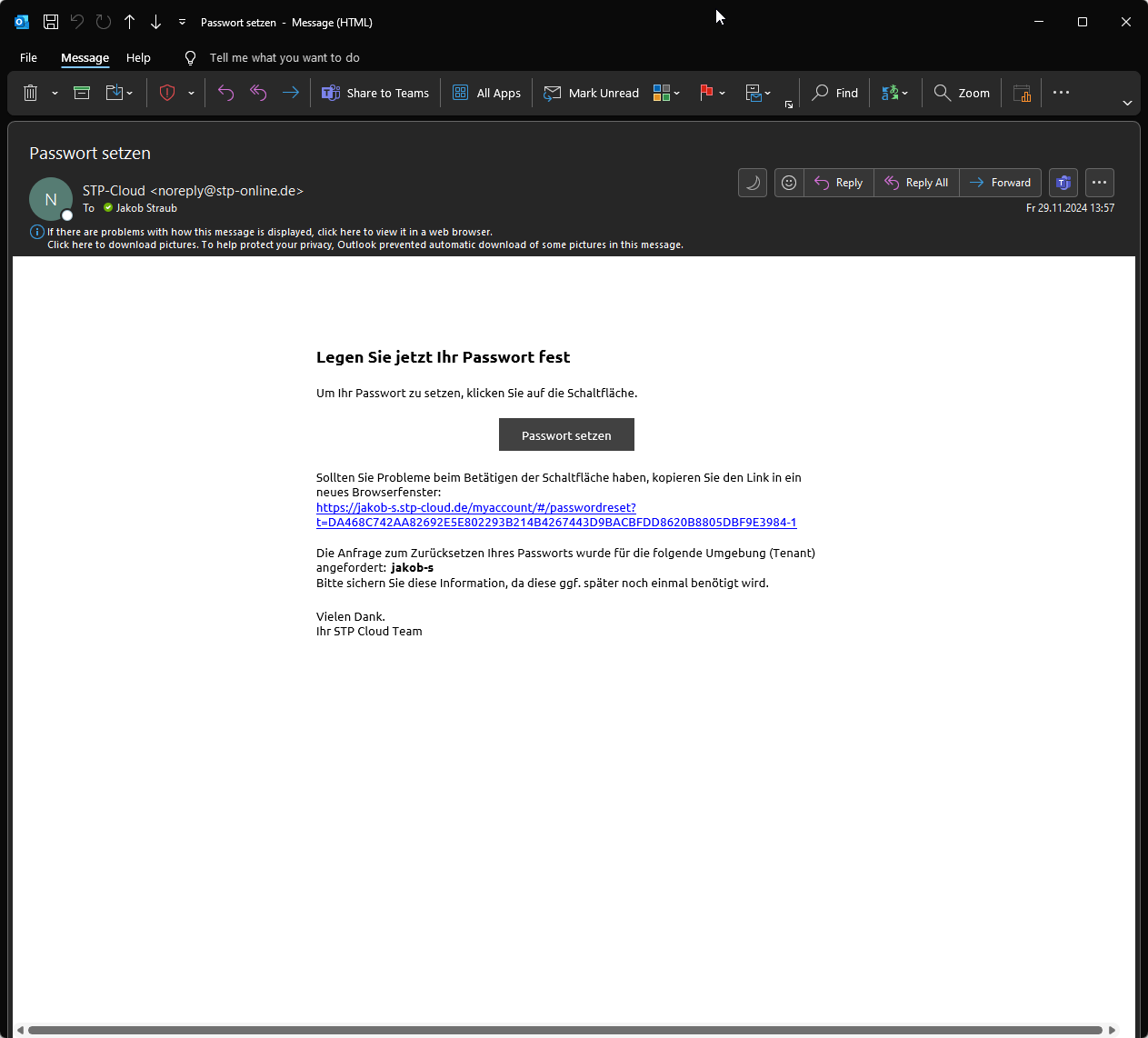Open ribbon More commands ellipsis
The height and width of the screenshot is (1038, 1148).
coord(1061,93)
